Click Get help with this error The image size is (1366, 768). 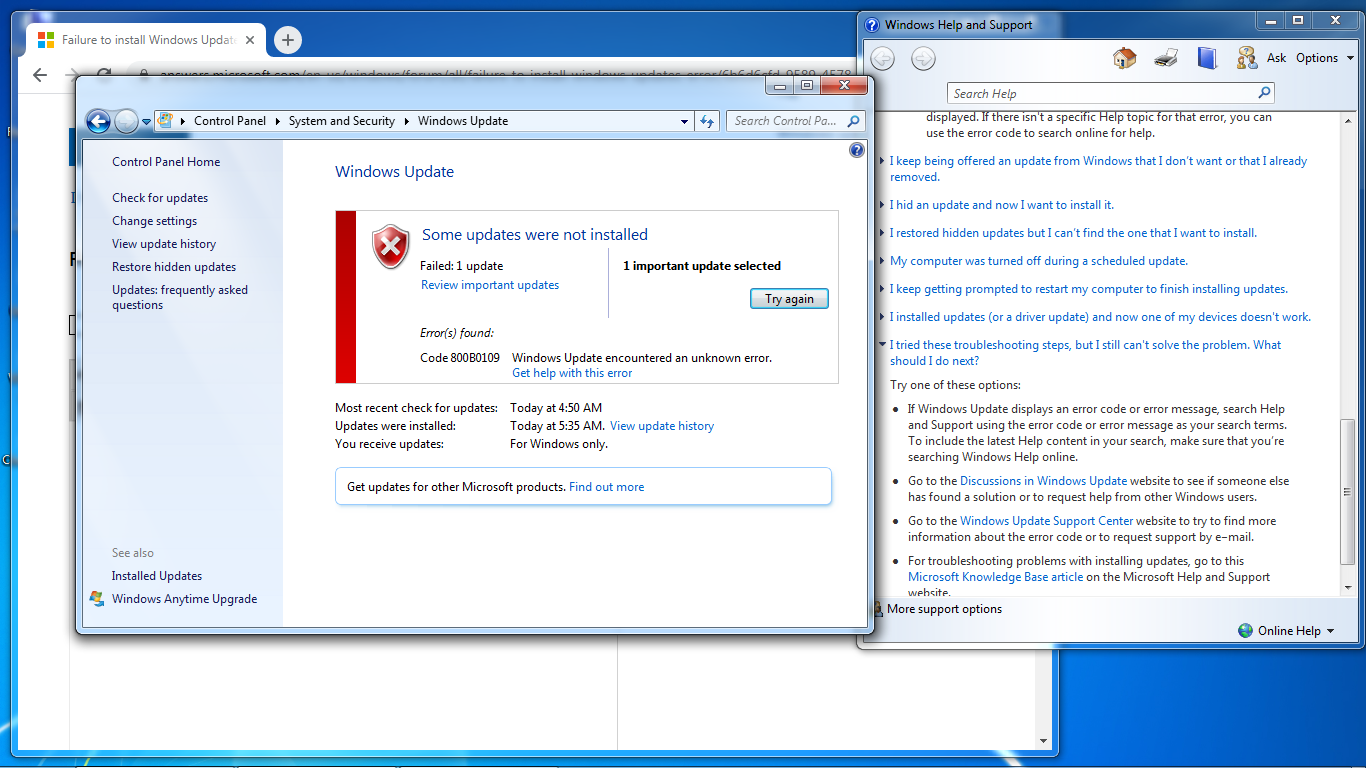(x=572, y=373)
